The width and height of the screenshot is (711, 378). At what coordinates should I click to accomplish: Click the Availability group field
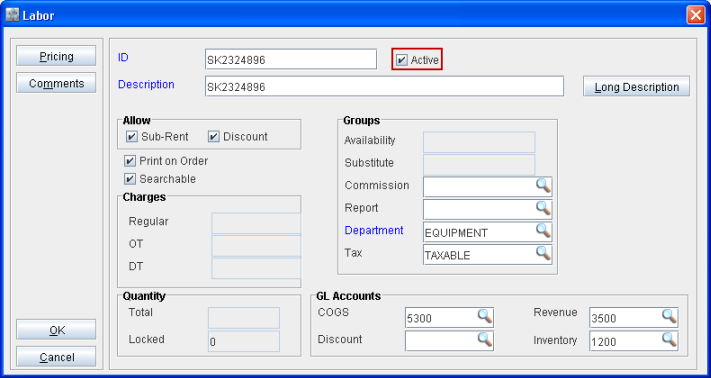[479, 142]
